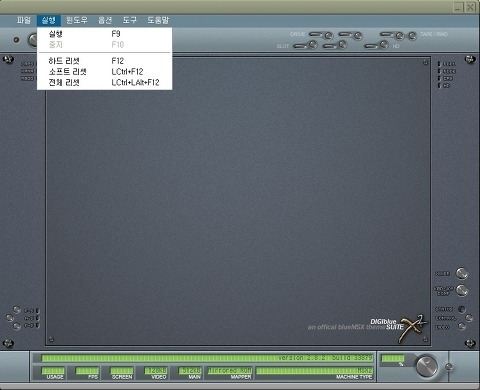Click the USAGE green display
This screenshot has width=480, height=390.
click(x=53, y=370)
